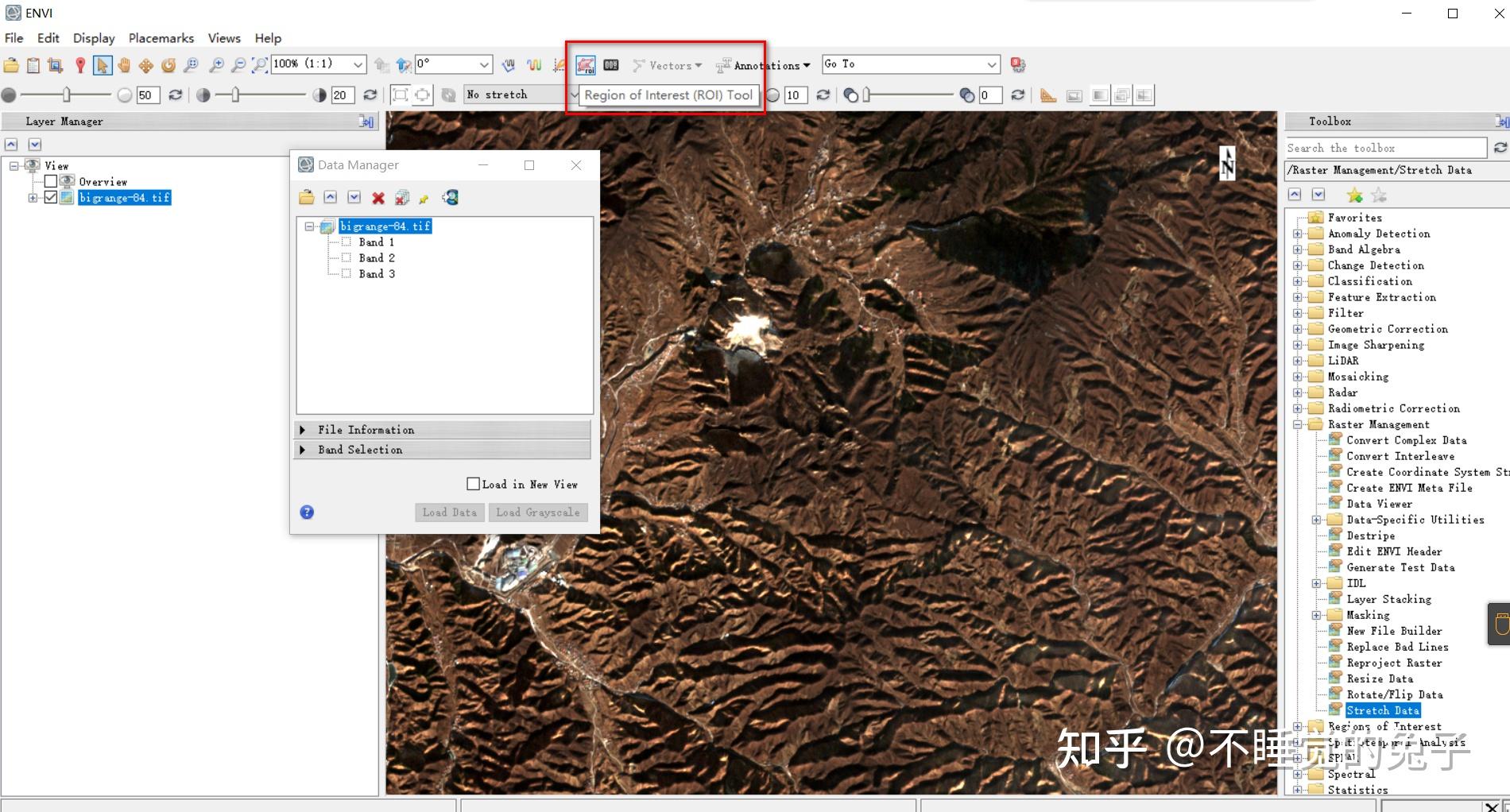
Task: Select the Region of Interest (ROI) Tool
Action: click(x=586, y=65)
